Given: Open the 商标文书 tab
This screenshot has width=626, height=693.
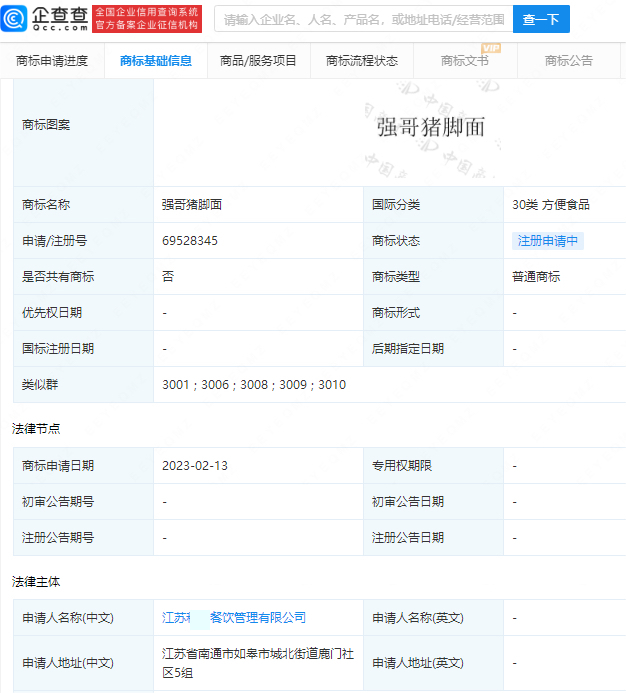Looking at the screenshot, I should (464, 61).
